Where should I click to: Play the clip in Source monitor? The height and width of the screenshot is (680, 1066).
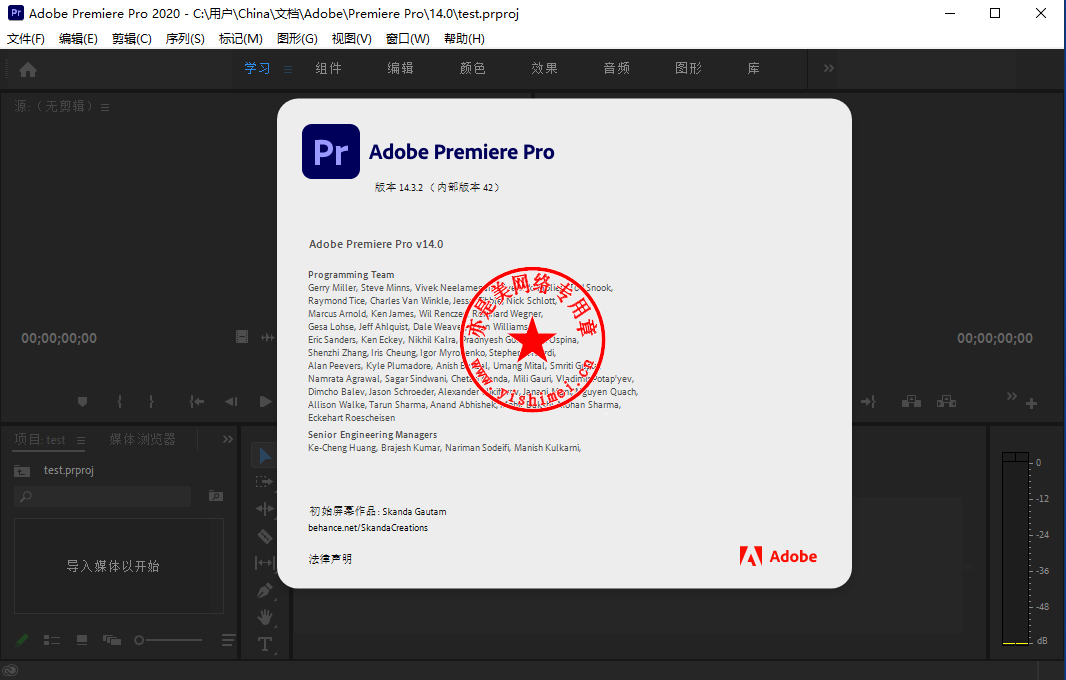(265, 402)
